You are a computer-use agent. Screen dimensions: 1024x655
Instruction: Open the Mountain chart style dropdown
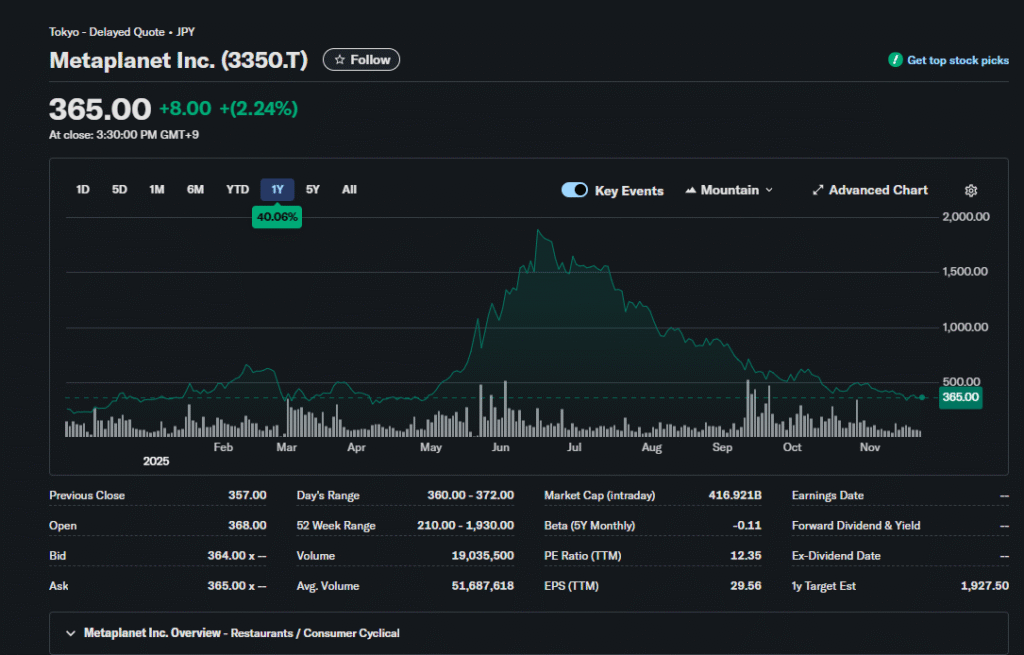729,190
